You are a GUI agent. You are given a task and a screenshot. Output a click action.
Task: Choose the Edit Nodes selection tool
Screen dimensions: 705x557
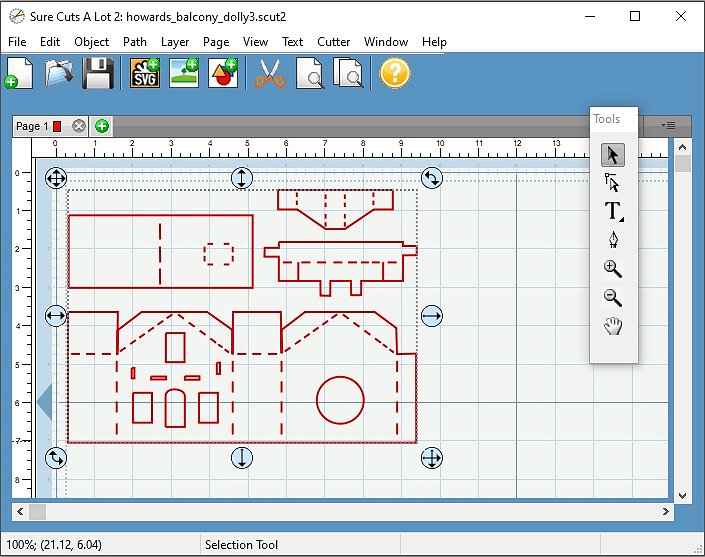[613, 183]
